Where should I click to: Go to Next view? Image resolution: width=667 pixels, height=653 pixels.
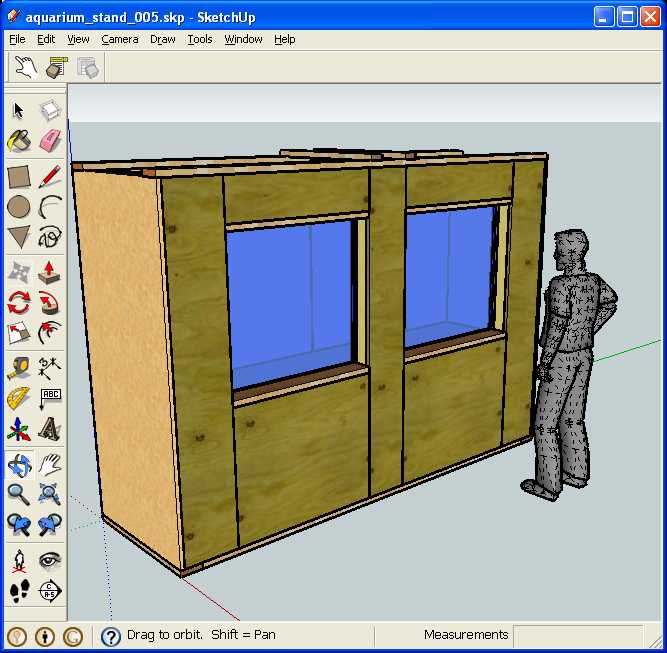[50, 525]
